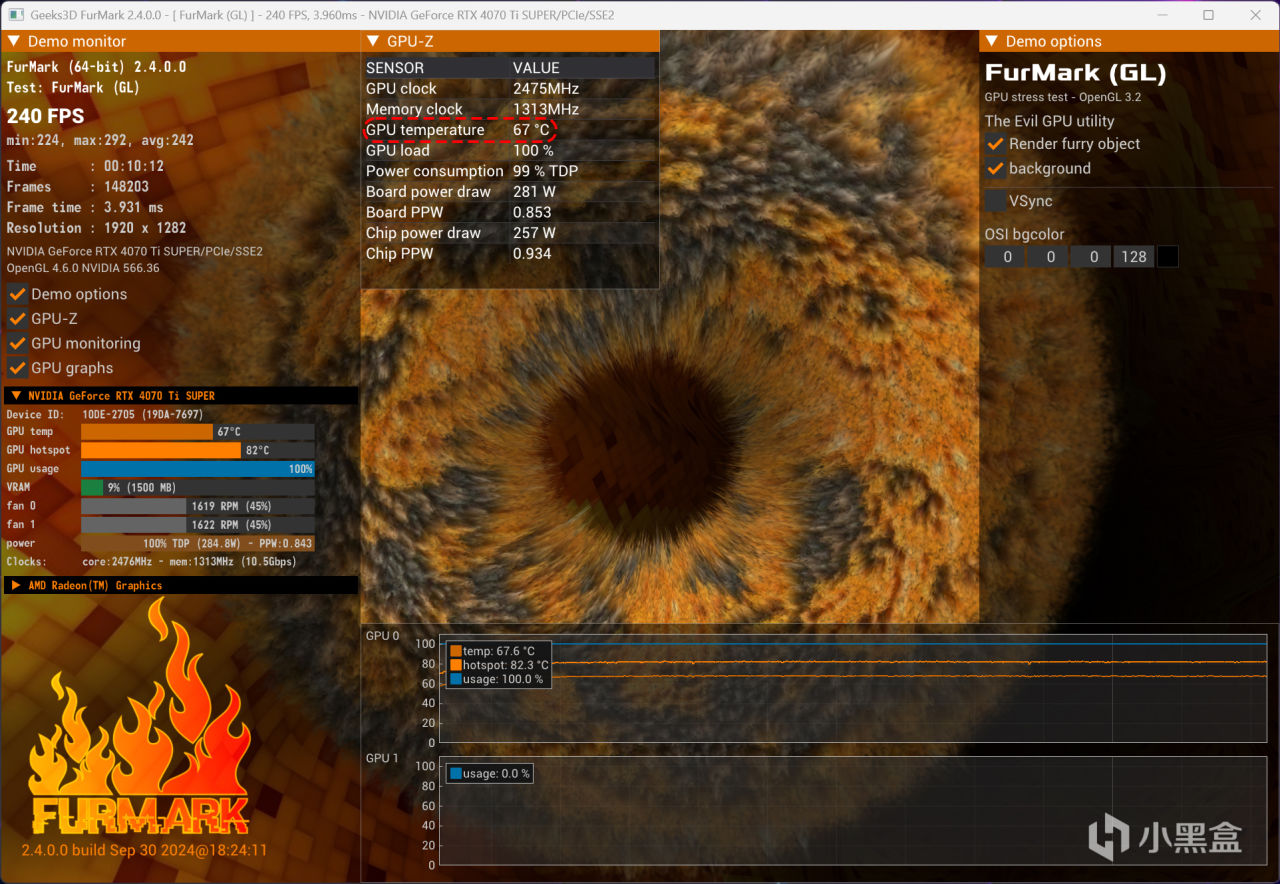Image resolution: width=1280 pixels, height=884 pixels.
Task: Click the Chip power draw value 257 W
Action: [x=534, y=233]
